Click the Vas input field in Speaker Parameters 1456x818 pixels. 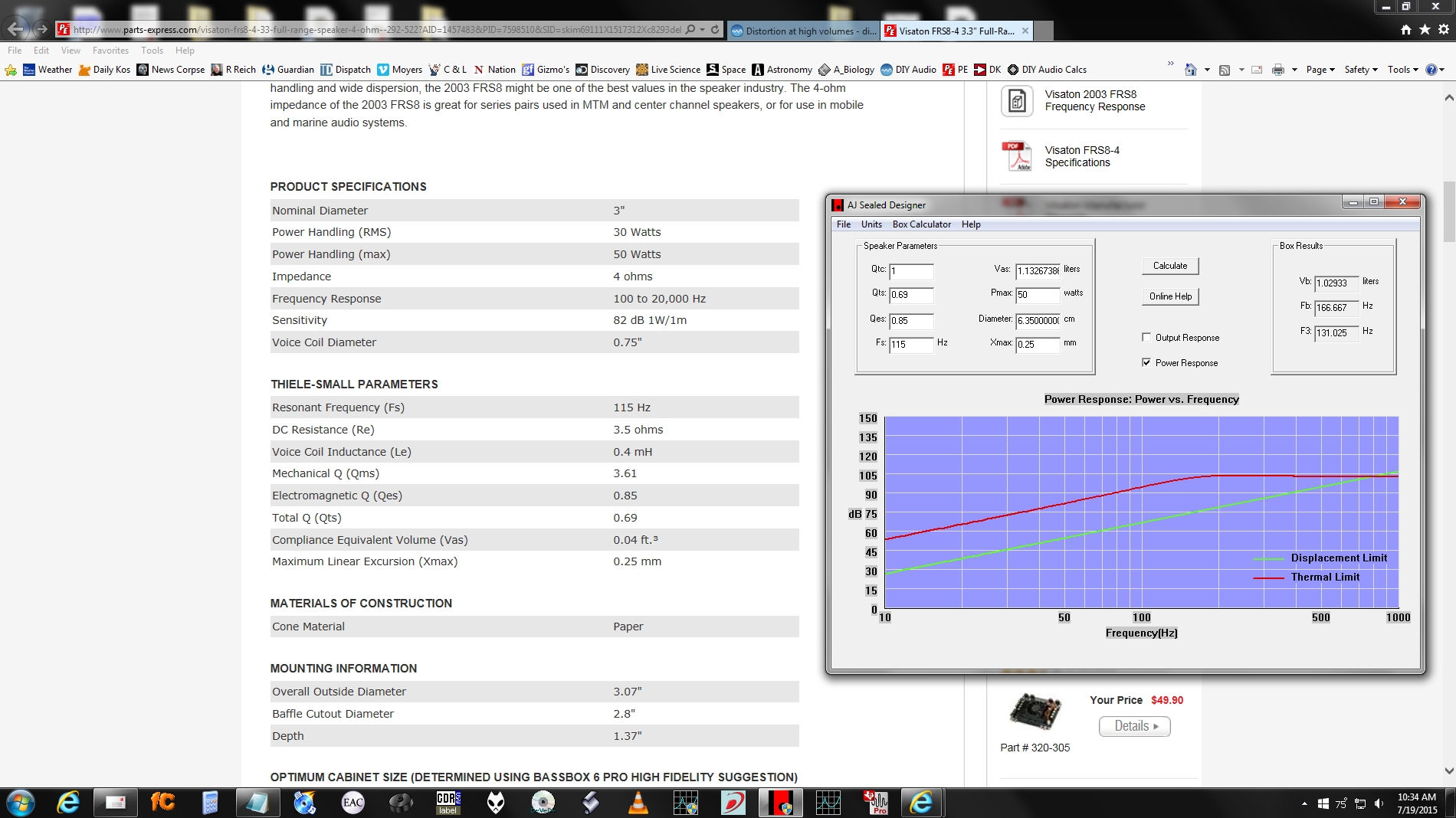click(x=1038, y=271)
